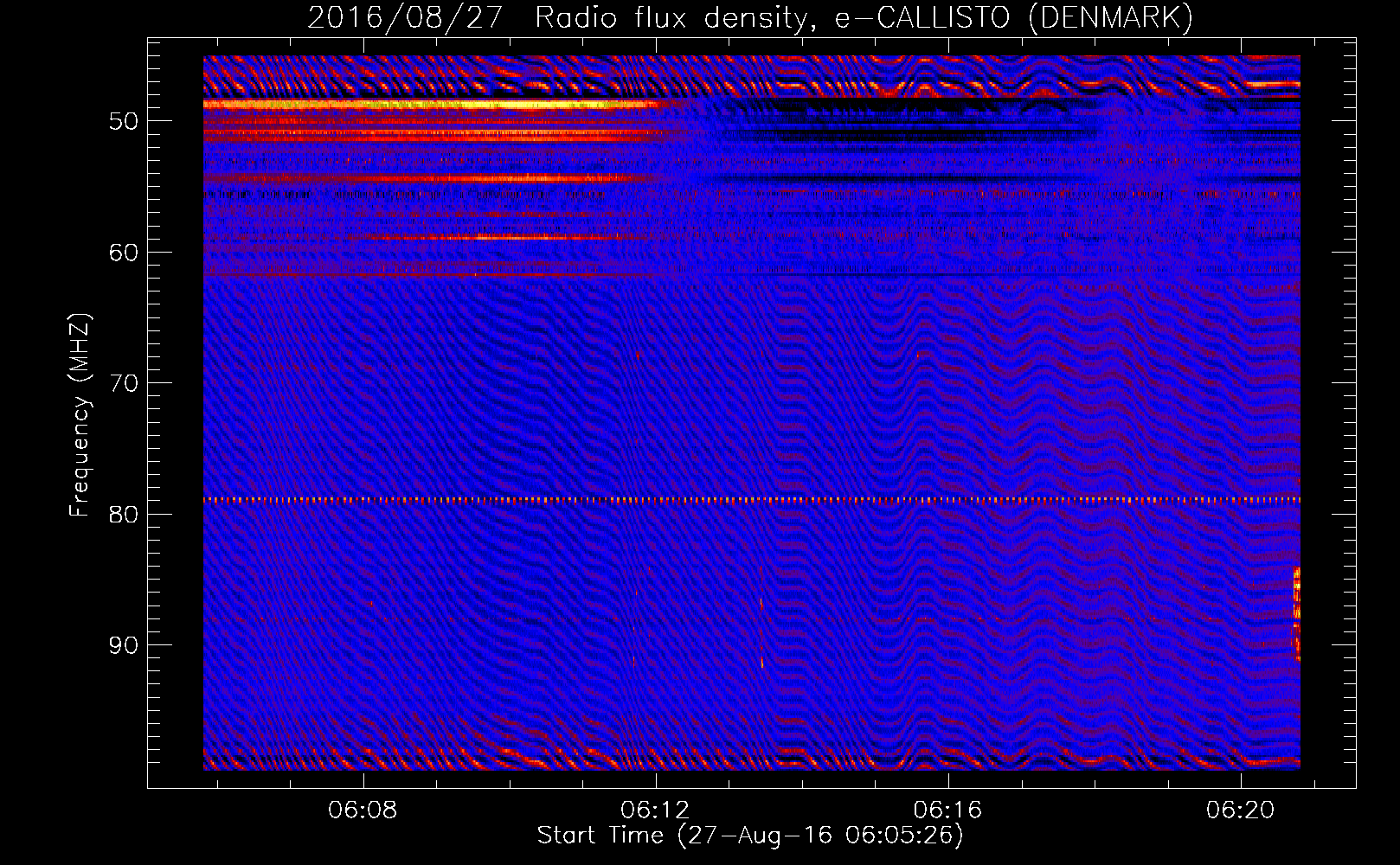Click the 06:20 time tick label
Screen dimensions: 1400x865
[x=1240, y=810]
